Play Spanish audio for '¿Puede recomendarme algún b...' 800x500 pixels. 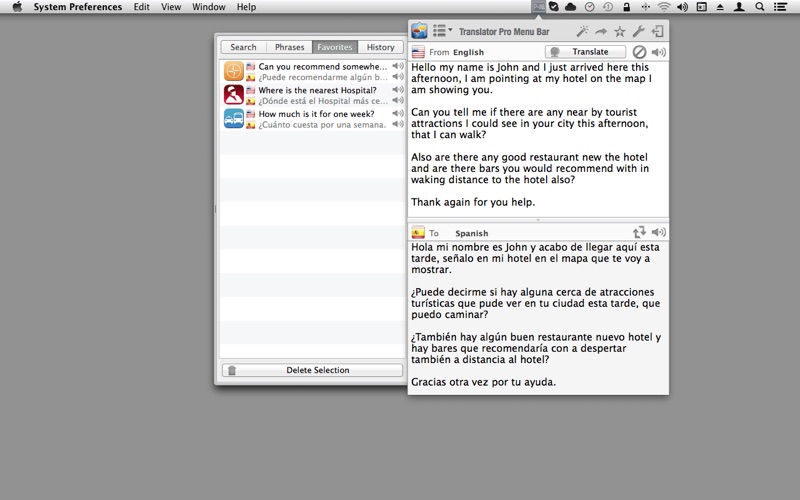pos(398,77)
